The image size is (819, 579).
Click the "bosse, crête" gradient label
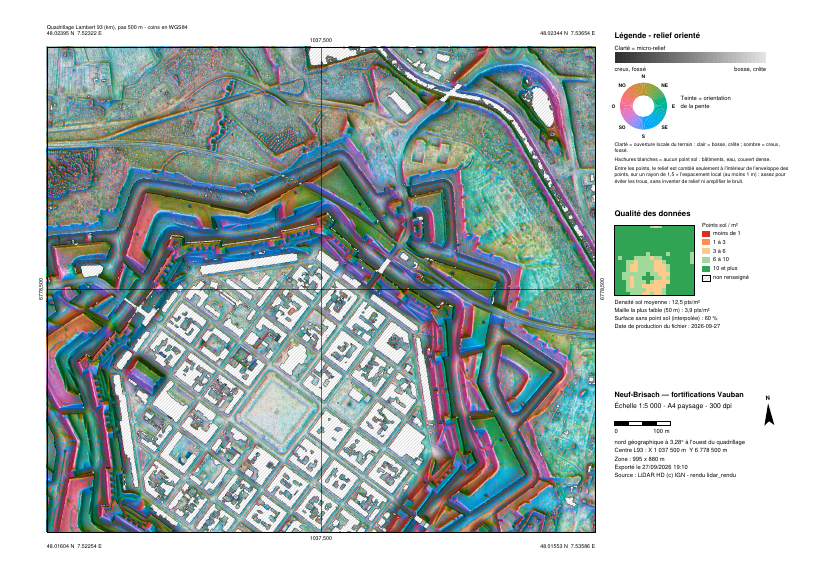[x=750, y=69]
